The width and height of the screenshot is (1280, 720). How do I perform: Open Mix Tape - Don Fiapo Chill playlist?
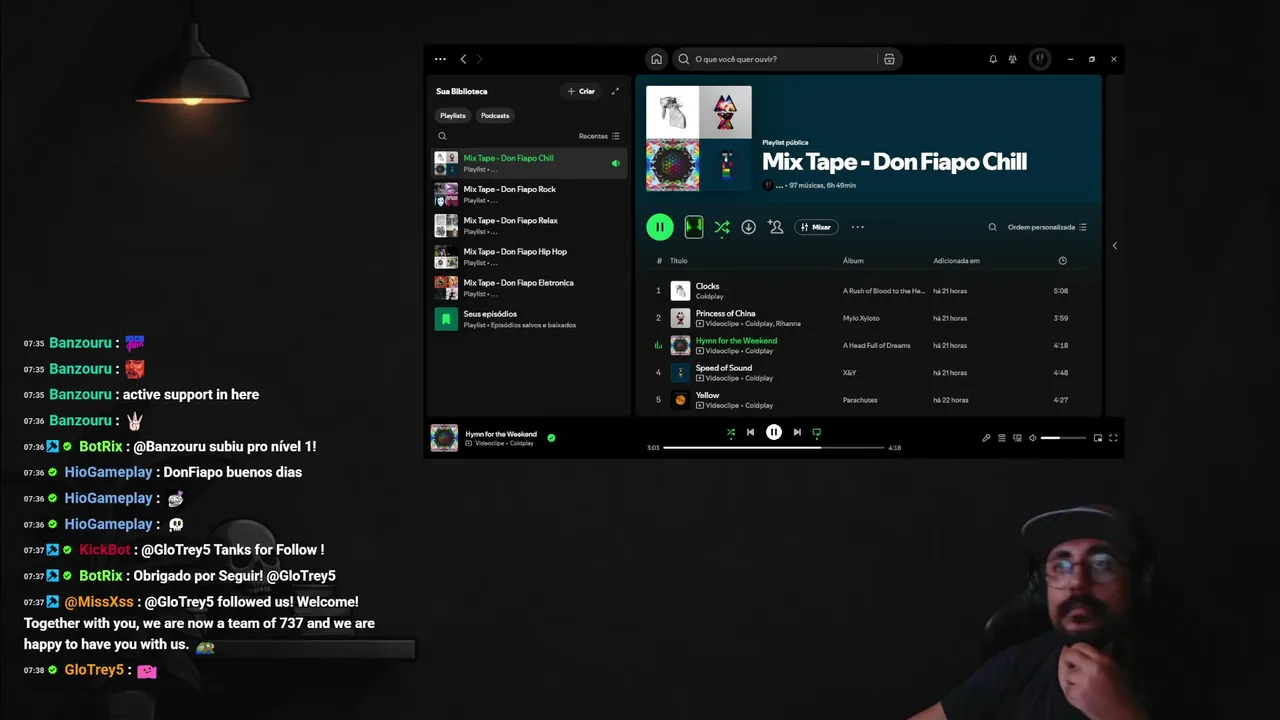pos(529,163)
